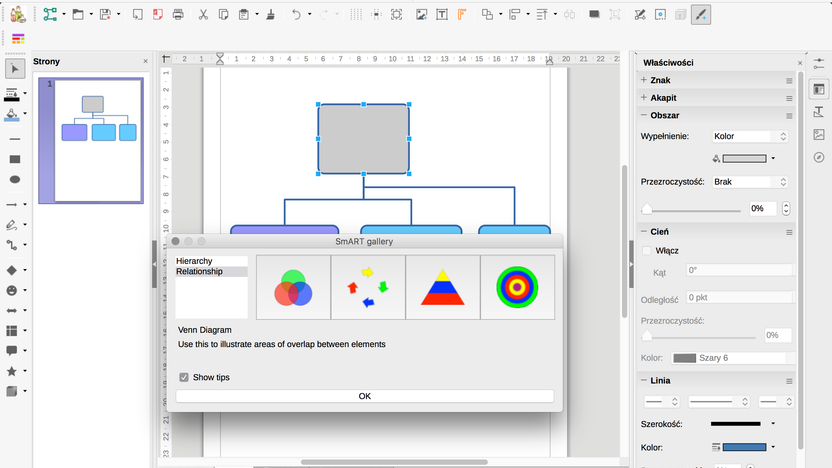Enable the shadow Włącz checkbox

point(646,250)
